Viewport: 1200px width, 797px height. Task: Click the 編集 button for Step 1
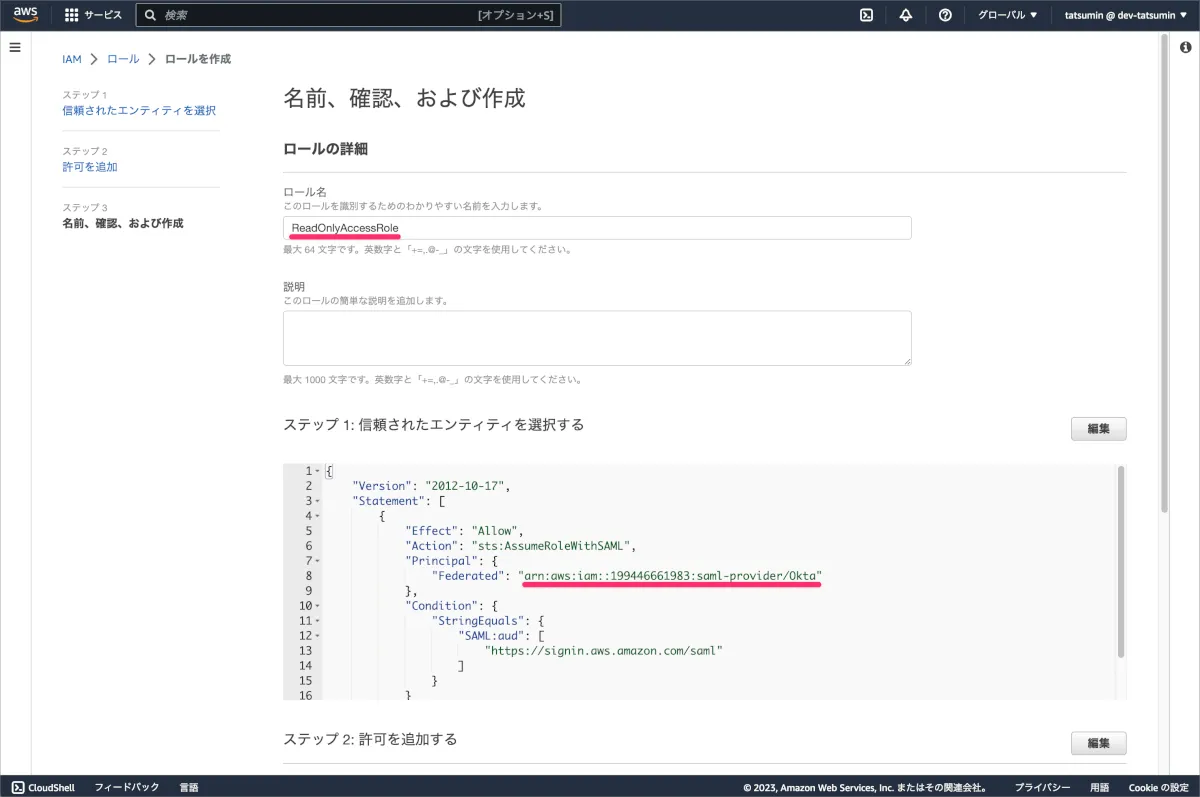(x=1098, y=429)
